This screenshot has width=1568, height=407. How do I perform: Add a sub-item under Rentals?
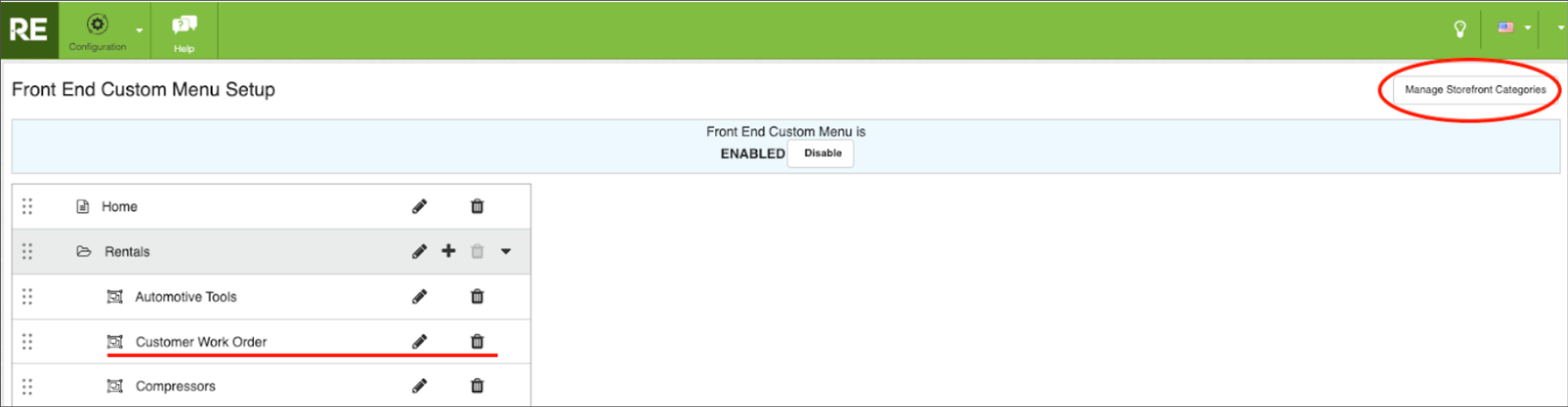pyautogui.click(x=449, y=251)
